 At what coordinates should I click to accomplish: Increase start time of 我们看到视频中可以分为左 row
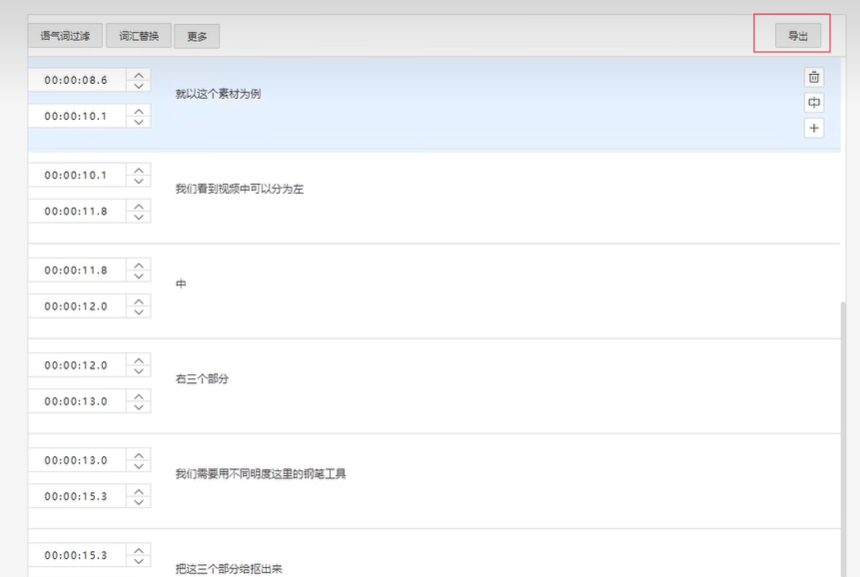pyautogui.click(x=139, y=170)
